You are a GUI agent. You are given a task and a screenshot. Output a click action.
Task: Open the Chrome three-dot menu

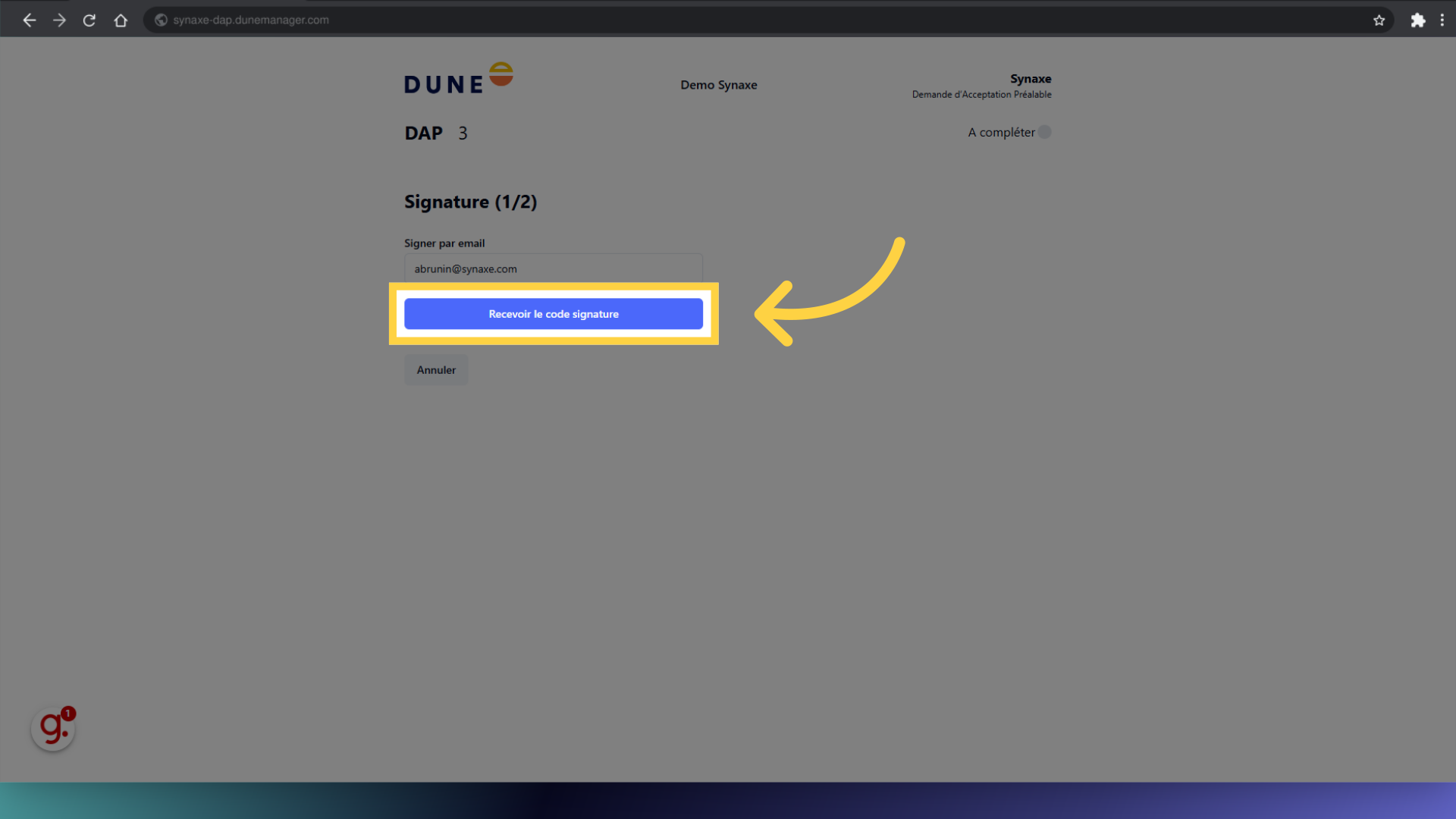[1443, 20]
